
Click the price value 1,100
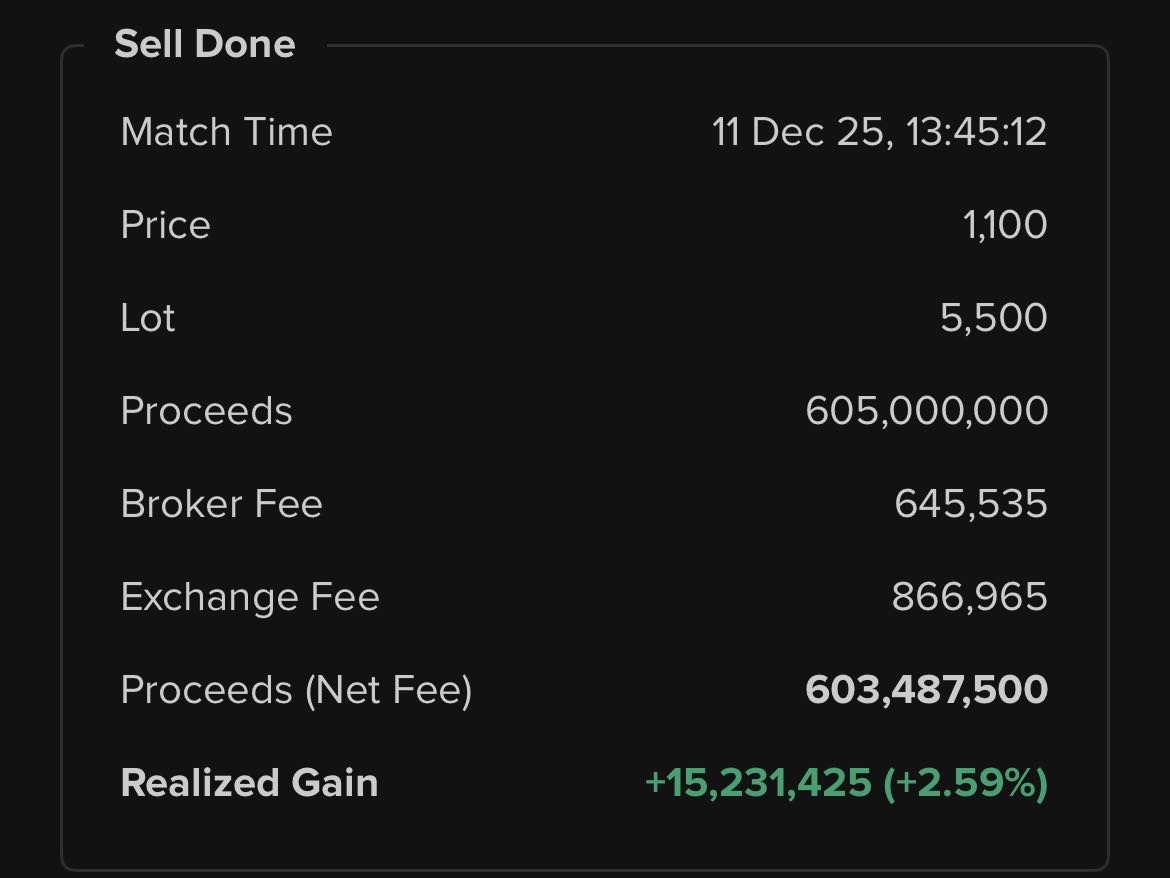point(1005,225)
